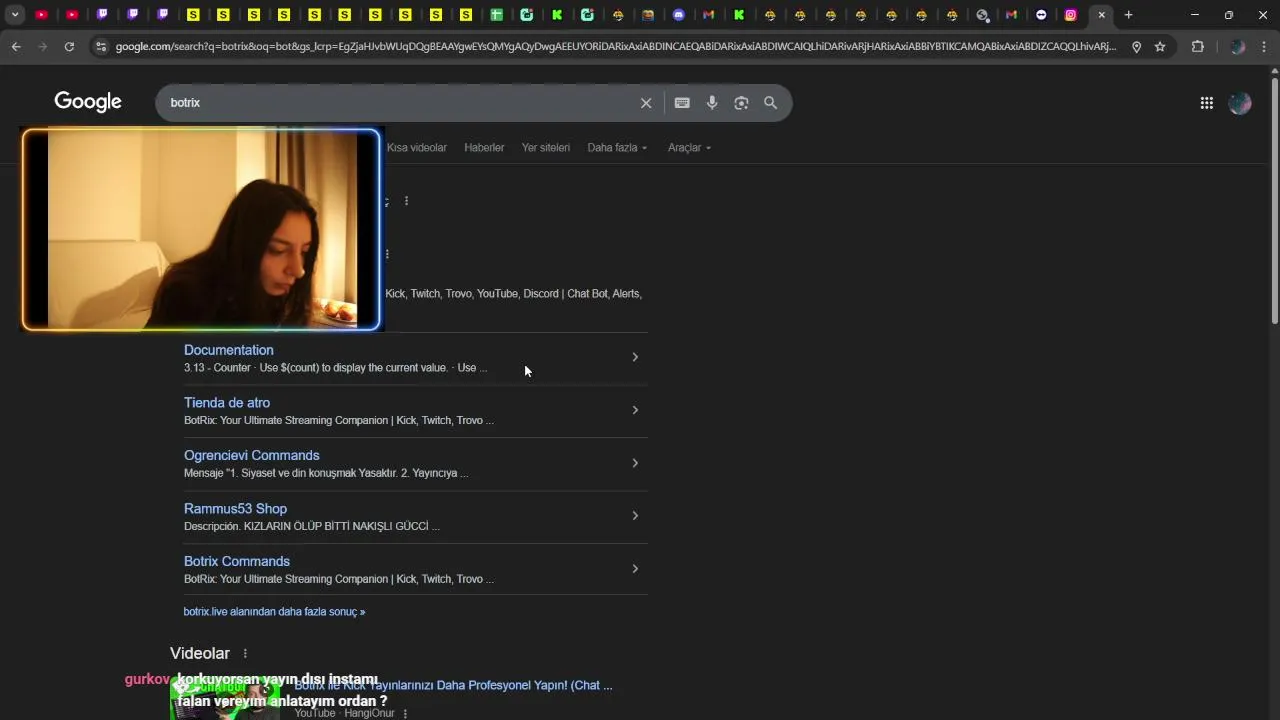The image size is (1280, 720).
Task: Switch to the green Google Sheets tab
Action: 496,15
